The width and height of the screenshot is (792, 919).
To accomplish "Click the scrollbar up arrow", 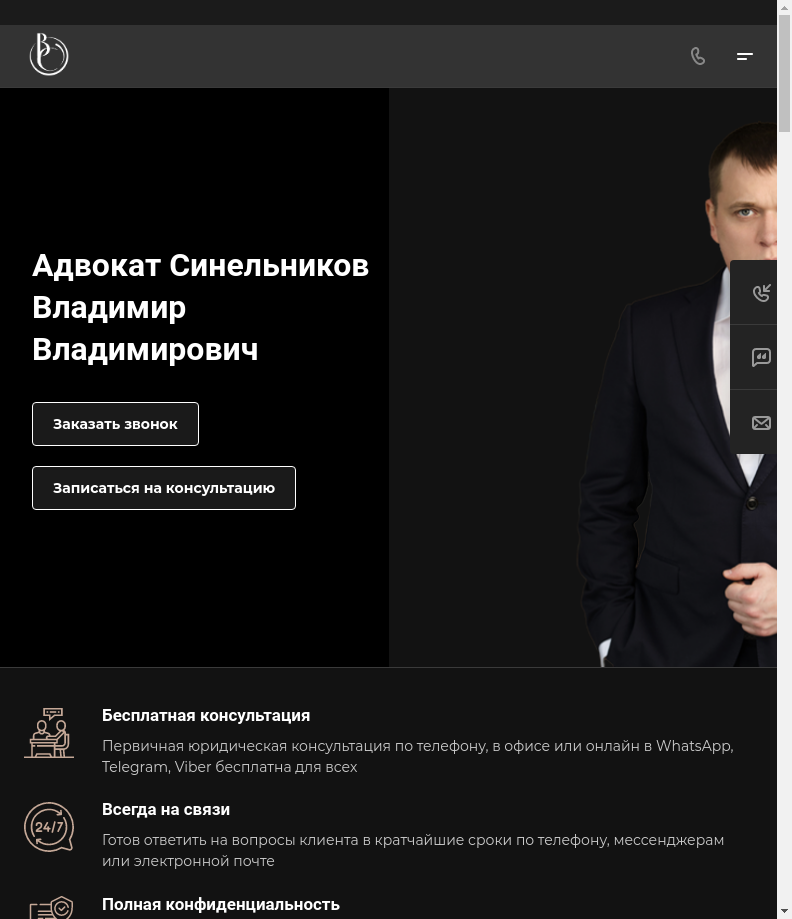I will pos(784,7).
